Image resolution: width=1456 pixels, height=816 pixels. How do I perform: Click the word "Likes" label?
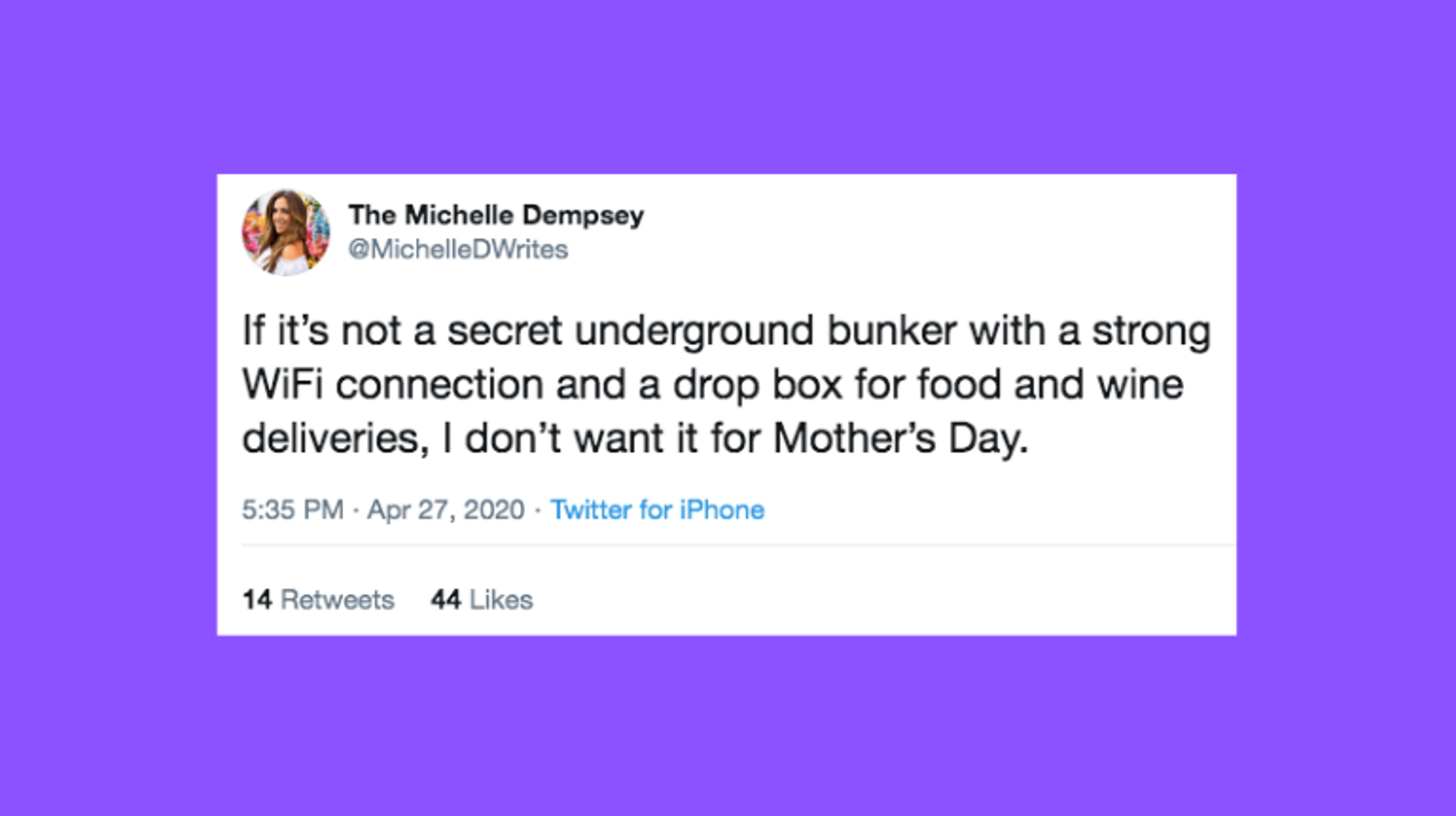[501, 600]
